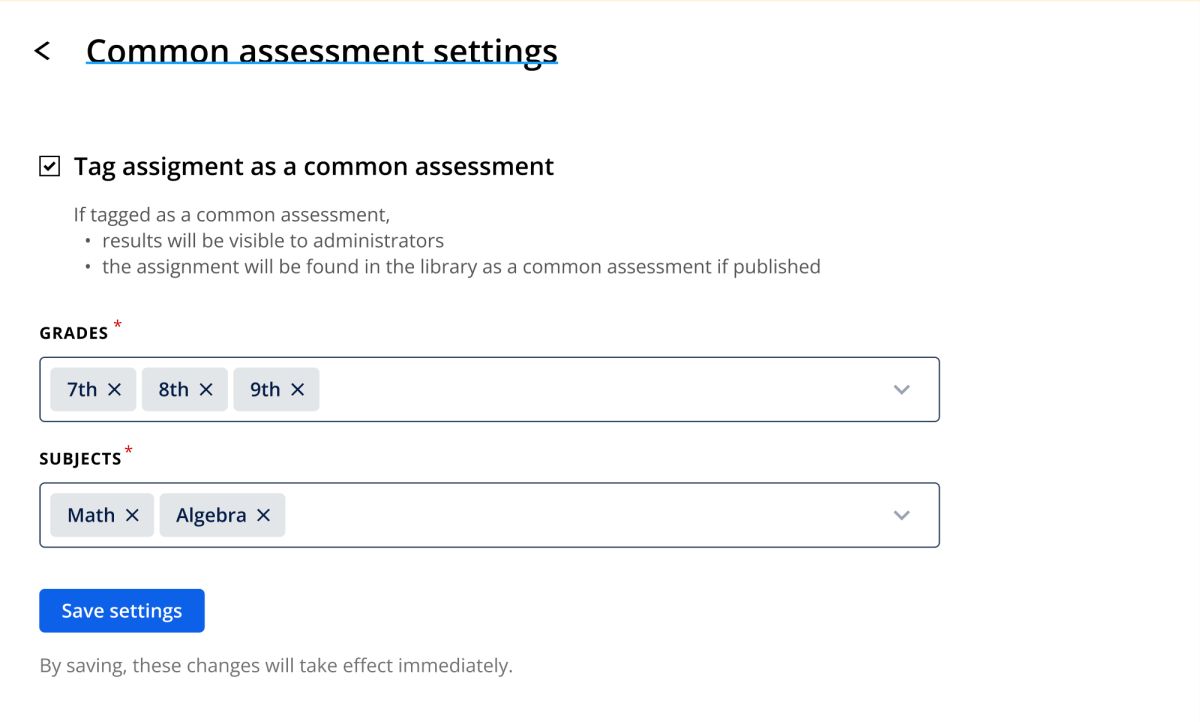Remove the Math subject tag
The width and height of the screenshot is (1200, 722).
click(132, 516)
